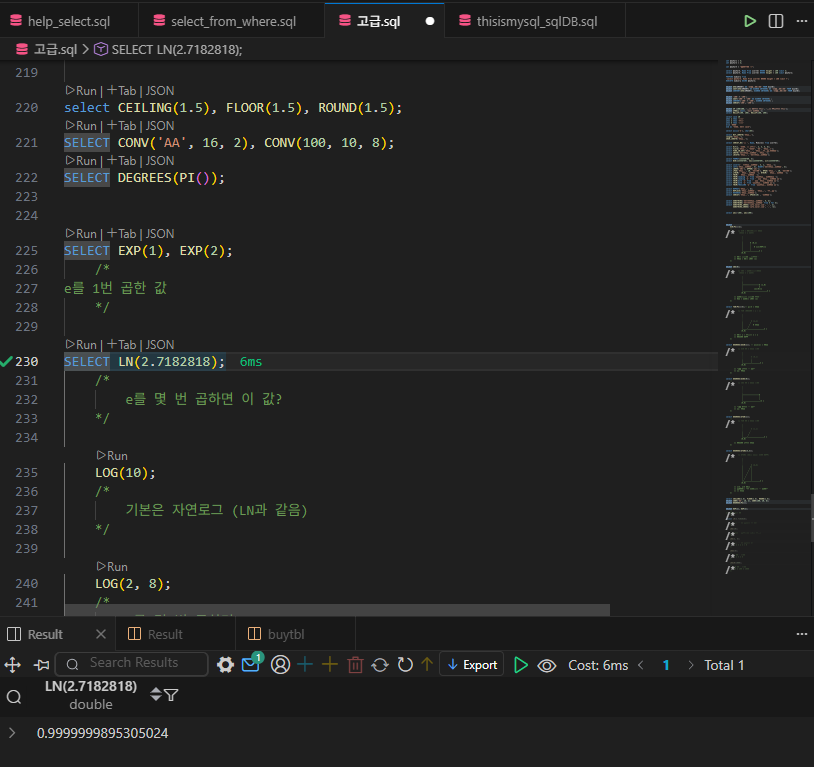Viewport: 814px width, 767px height.
Task: Click the magnifier icon beside the column header
Action: 14,696
